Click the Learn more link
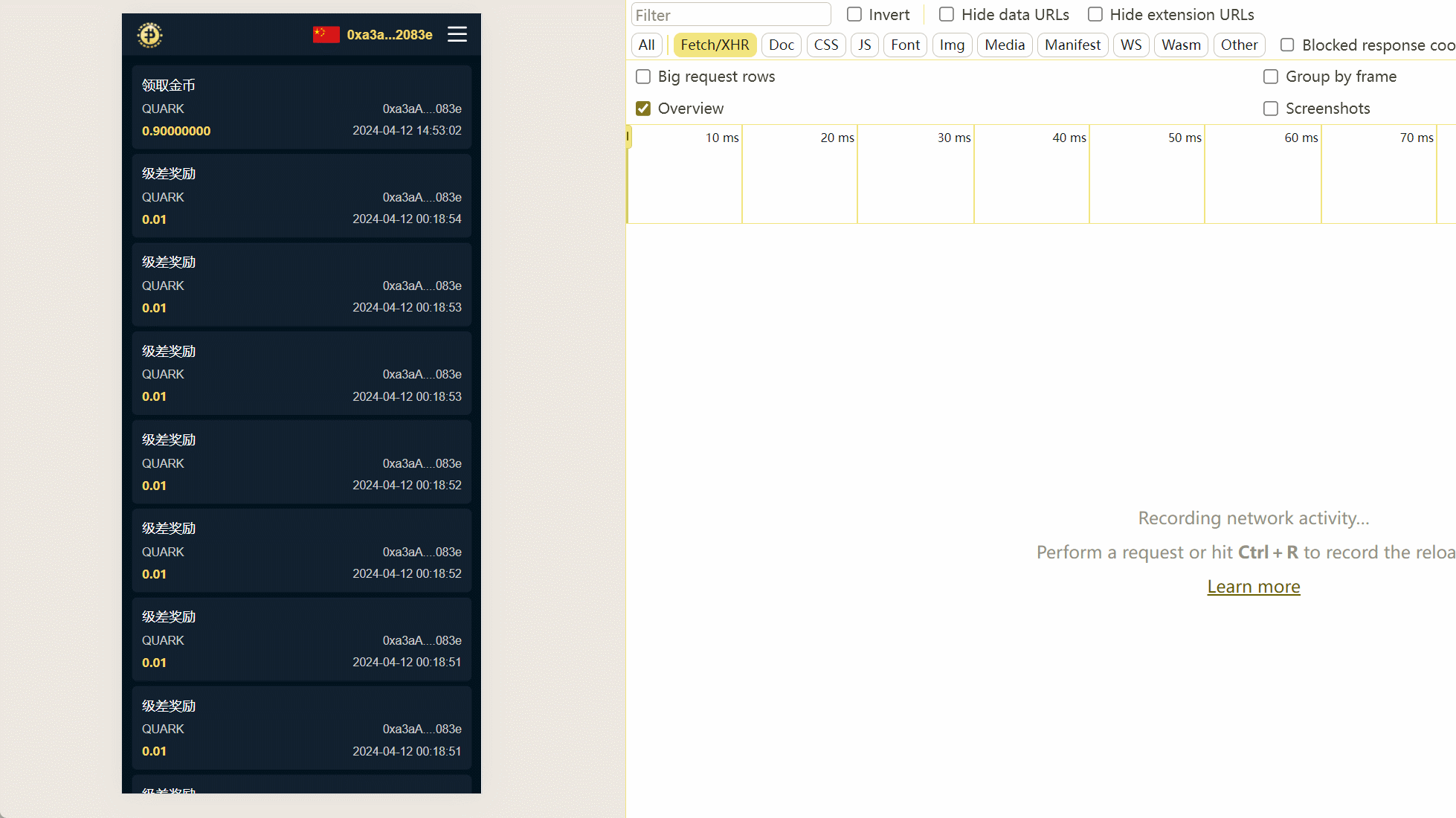The height and width of the screenshot is (818, 1456). click(1253, 586)
